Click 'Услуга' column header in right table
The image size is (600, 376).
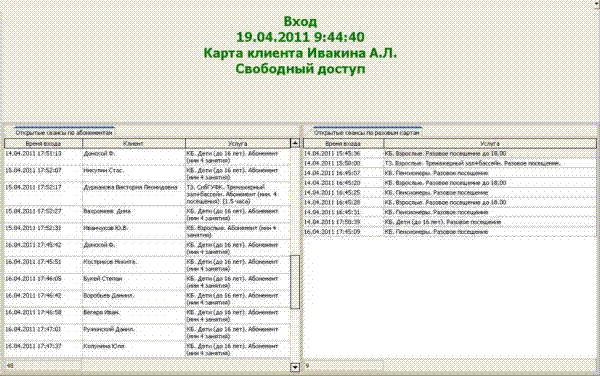pos(490,143)
